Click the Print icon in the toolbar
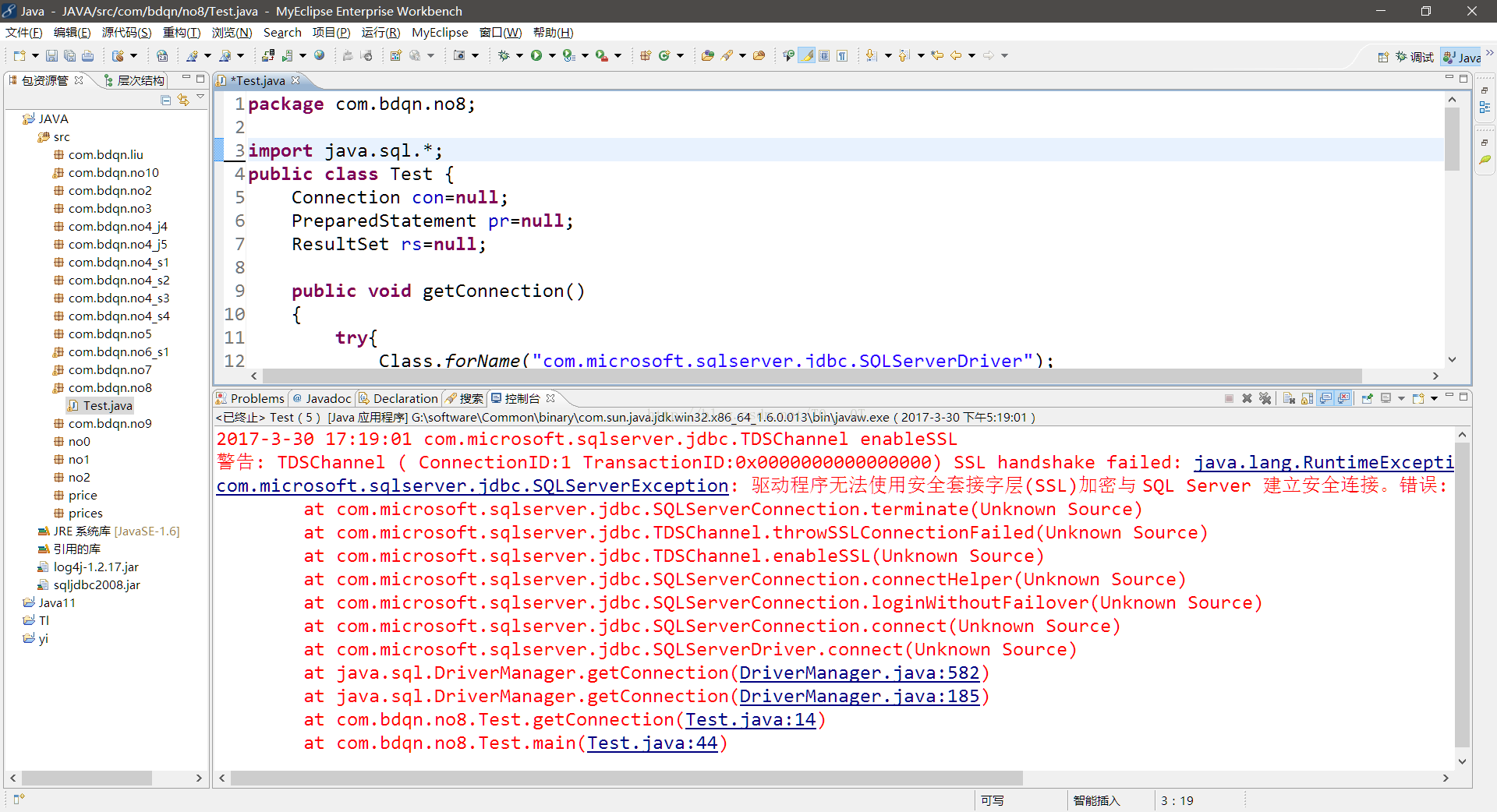This screenshot has width=1497, height=812. pos(88,55)
